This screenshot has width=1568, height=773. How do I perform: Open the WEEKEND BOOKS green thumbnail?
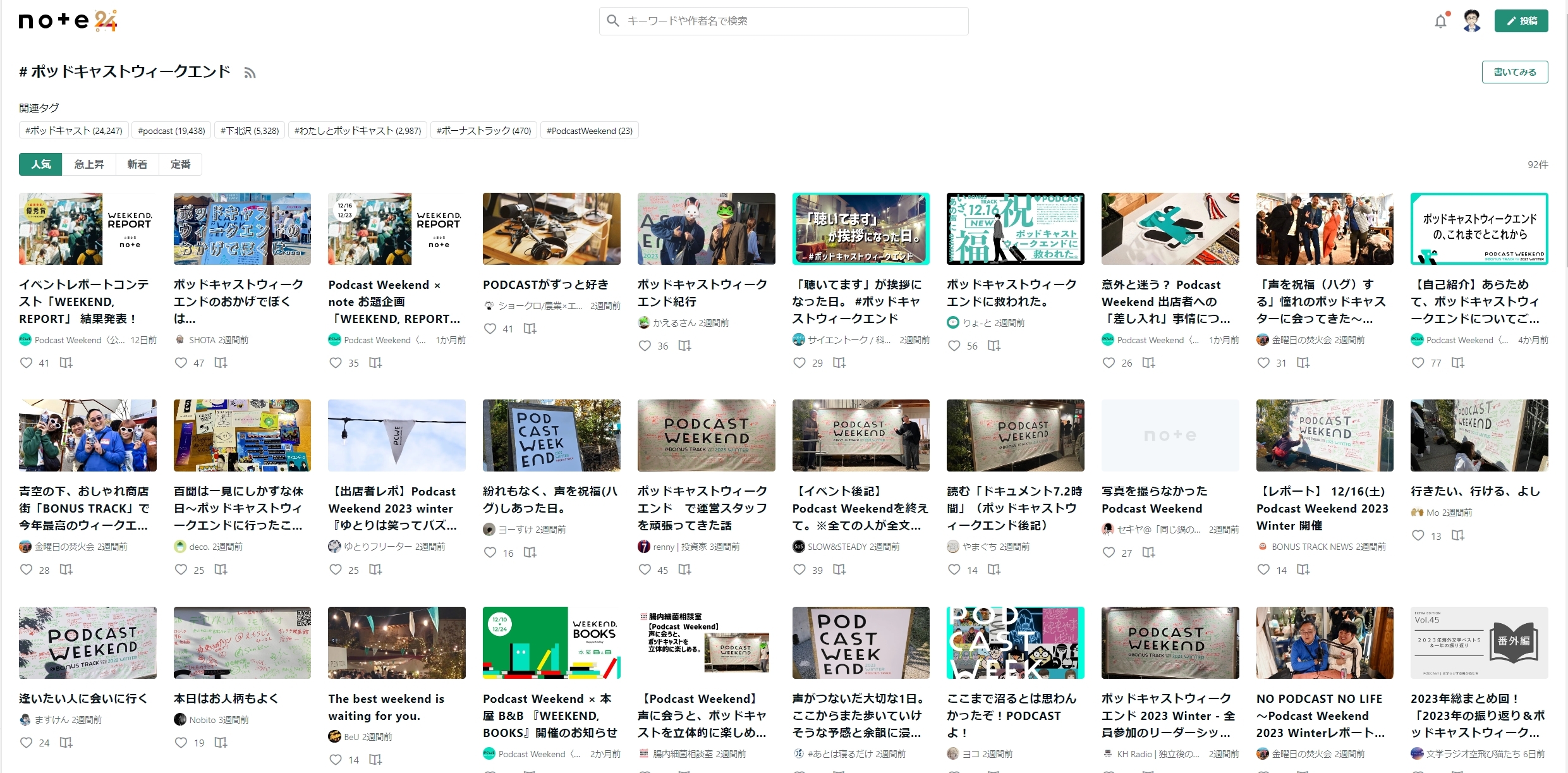pyautogui.click(x=551, y=643)
